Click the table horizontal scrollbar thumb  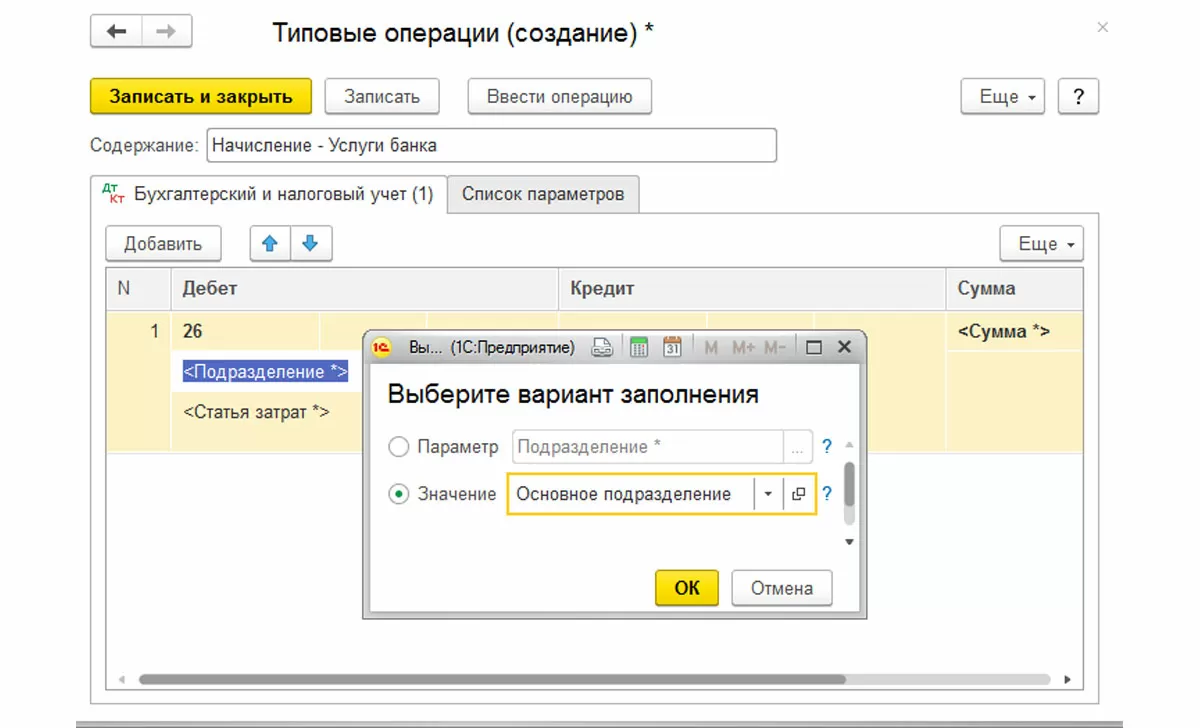492,679
